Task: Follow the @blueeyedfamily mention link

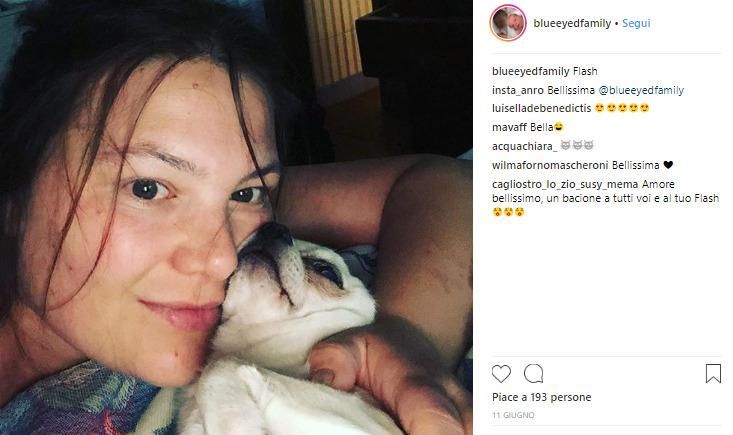Action: tap(641, 90)
